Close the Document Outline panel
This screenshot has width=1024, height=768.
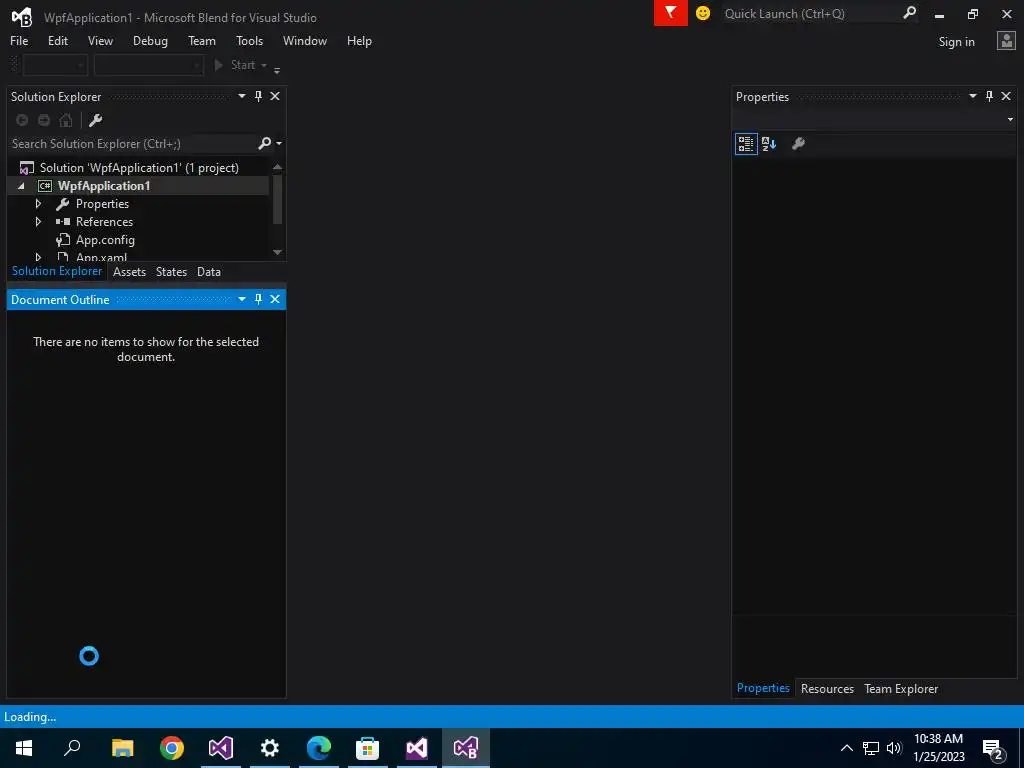[x=275, y=299]
